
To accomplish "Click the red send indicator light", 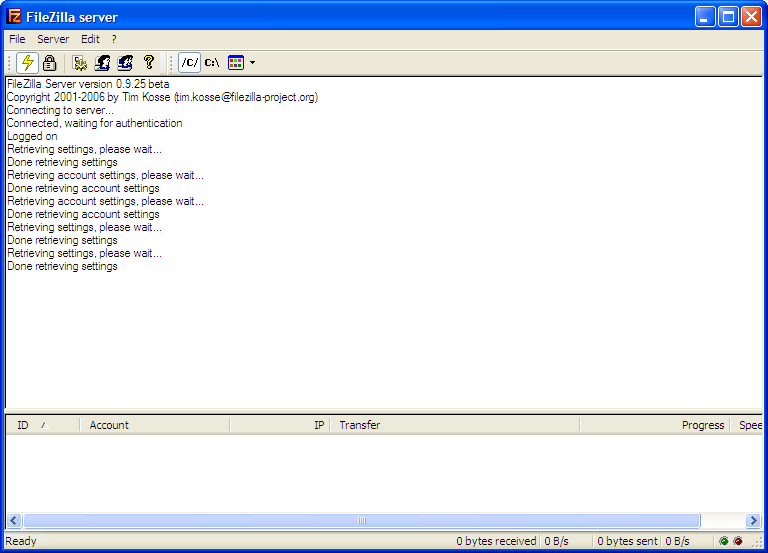I will (x=738, y=541).
